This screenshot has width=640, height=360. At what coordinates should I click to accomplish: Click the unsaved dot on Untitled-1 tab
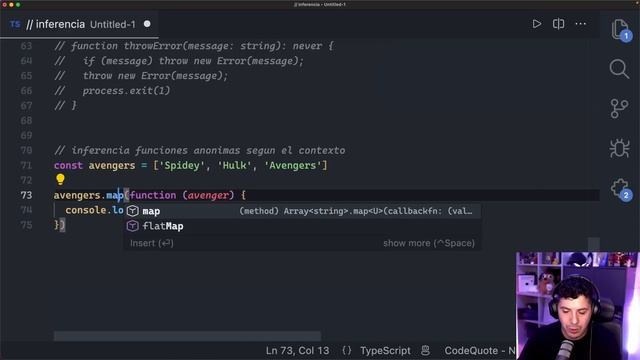point(147,24)
